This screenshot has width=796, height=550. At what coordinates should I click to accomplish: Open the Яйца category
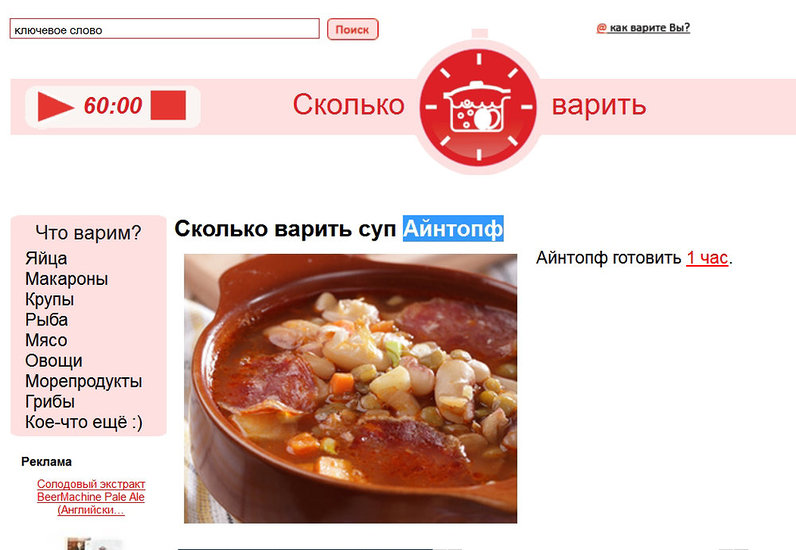point(46,258)
